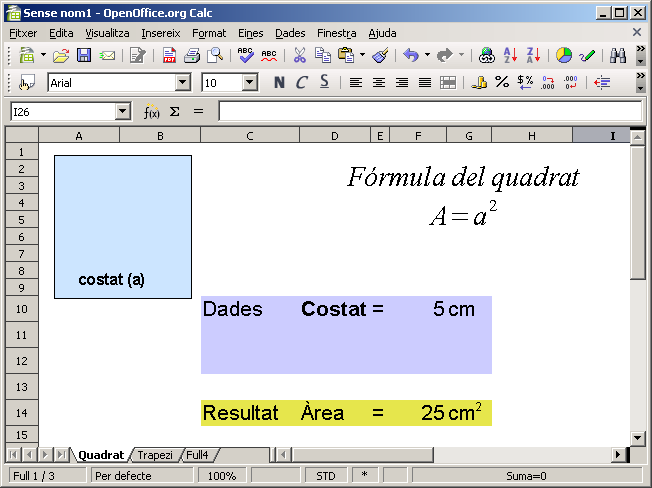
Task: Click the STD selection mode field
Action: [326, 476]
